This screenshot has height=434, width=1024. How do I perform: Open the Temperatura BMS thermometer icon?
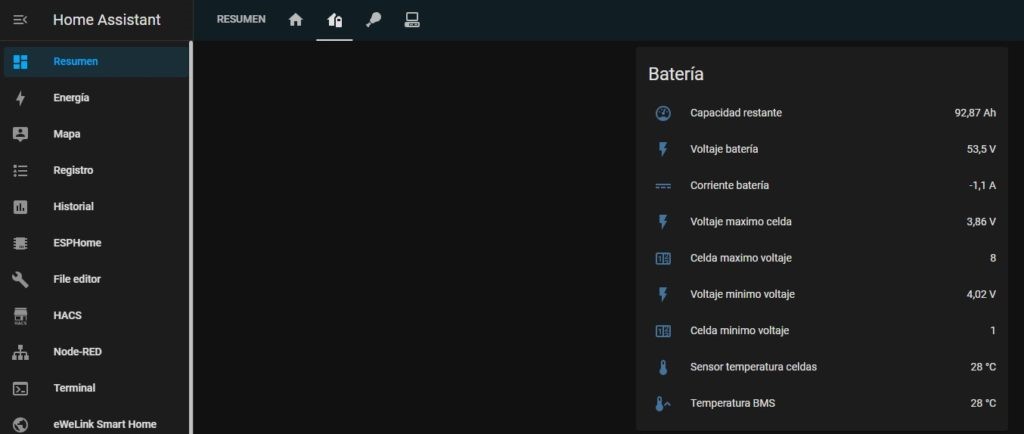point(662,404)
